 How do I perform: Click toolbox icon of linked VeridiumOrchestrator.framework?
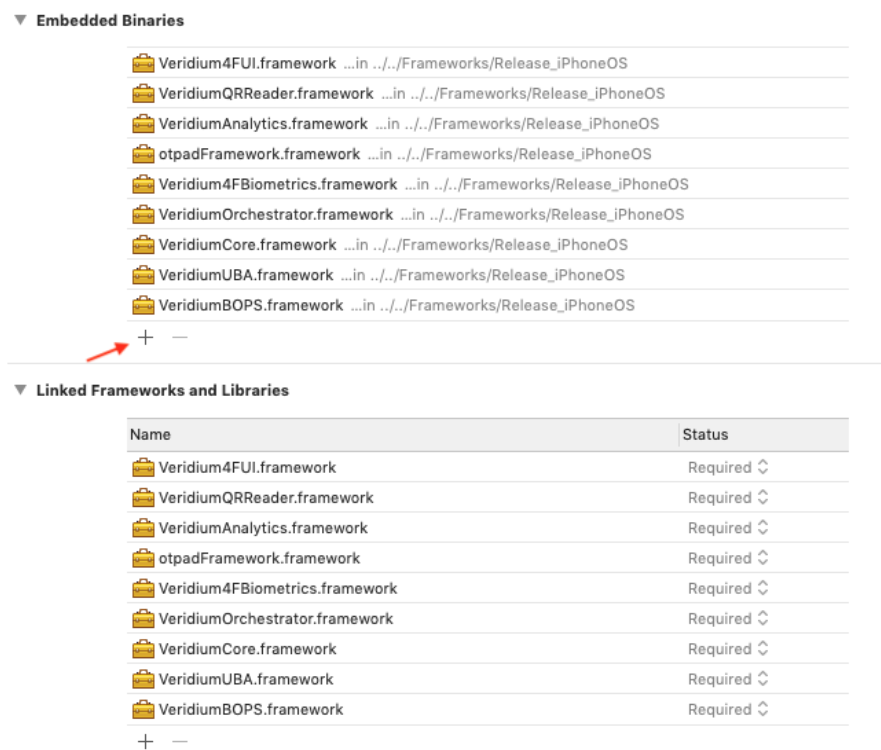(143, 619)
